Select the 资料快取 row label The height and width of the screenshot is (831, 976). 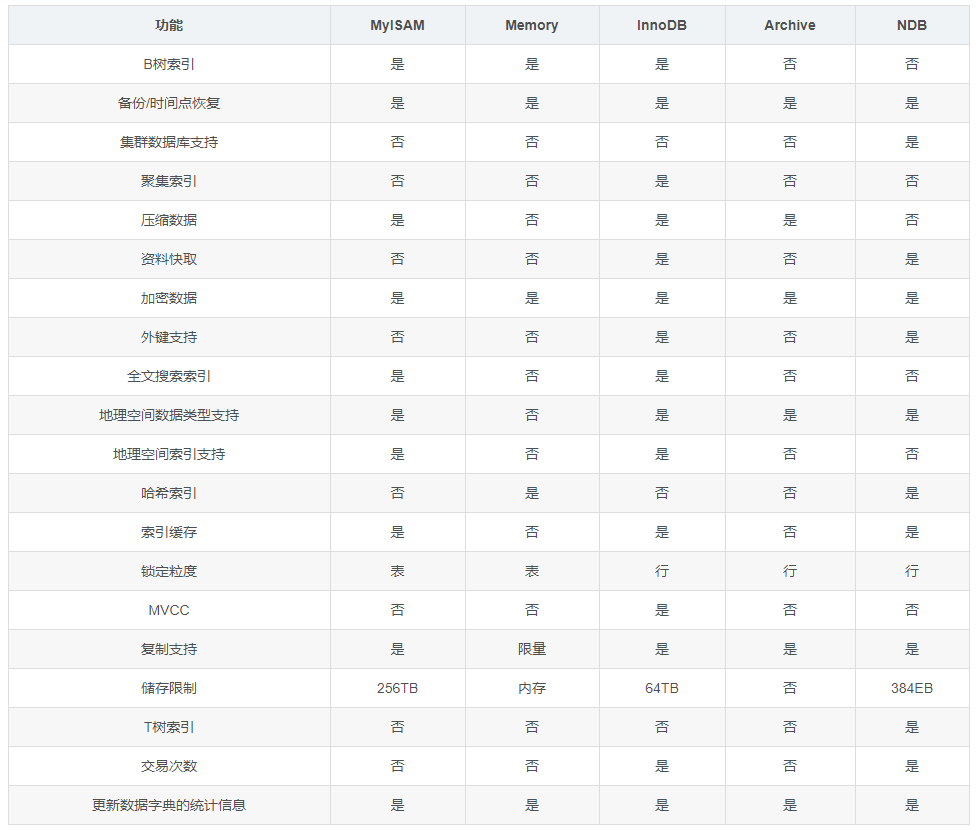pyautogui.click(x=169, y=259)
